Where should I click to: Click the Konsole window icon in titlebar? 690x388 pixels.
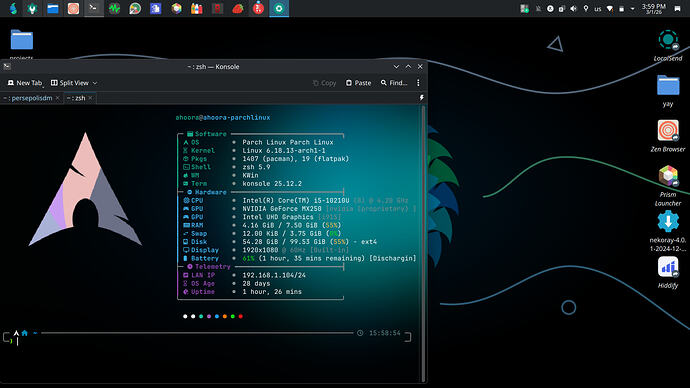(x=7, y=66)
